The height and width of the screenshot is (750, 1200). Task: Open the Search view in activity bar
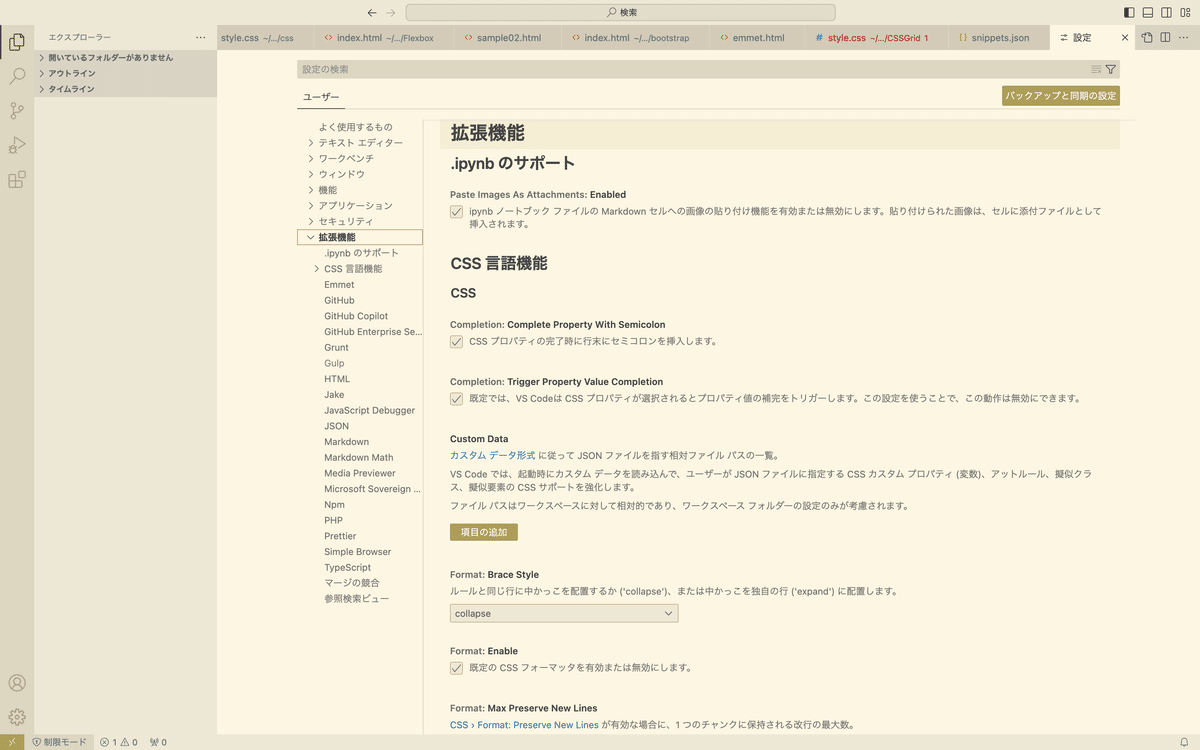17,77
